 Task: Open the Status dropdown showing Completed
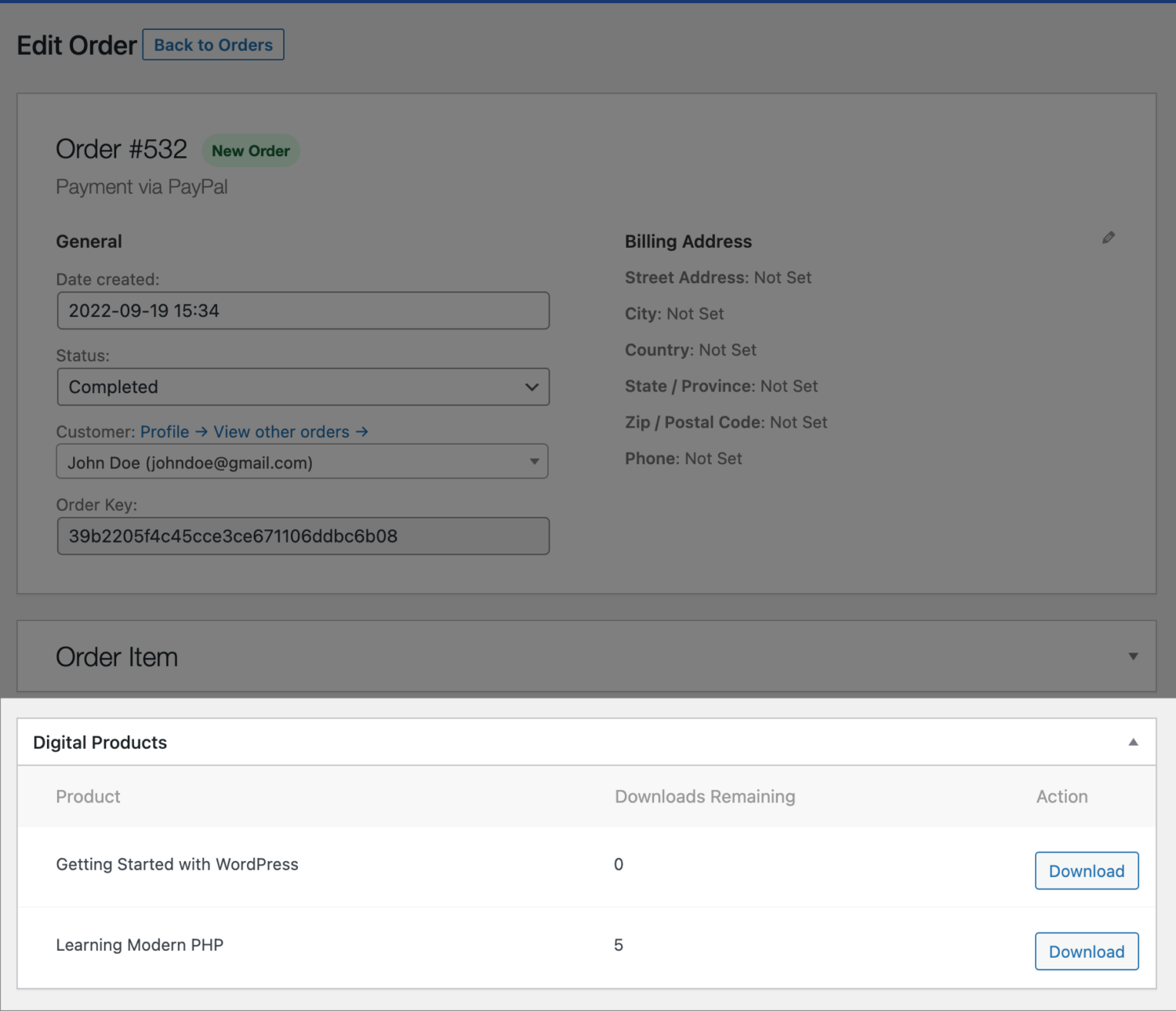tap(303, 387)
